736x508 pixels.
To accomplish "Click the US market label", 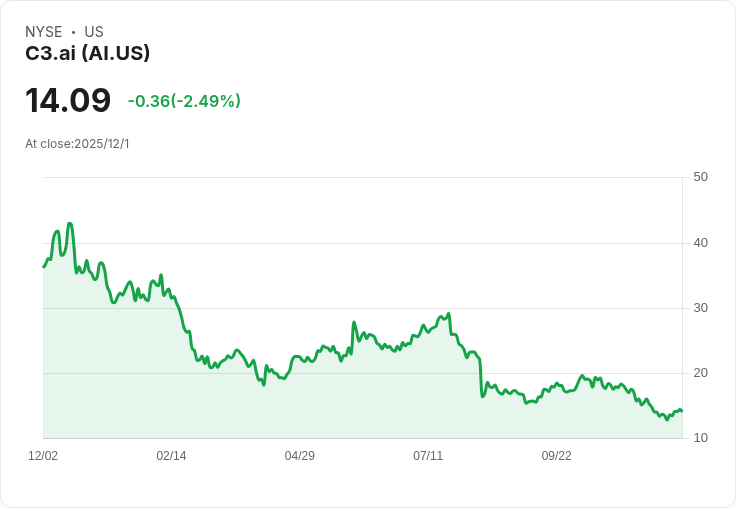I will 94,32.
